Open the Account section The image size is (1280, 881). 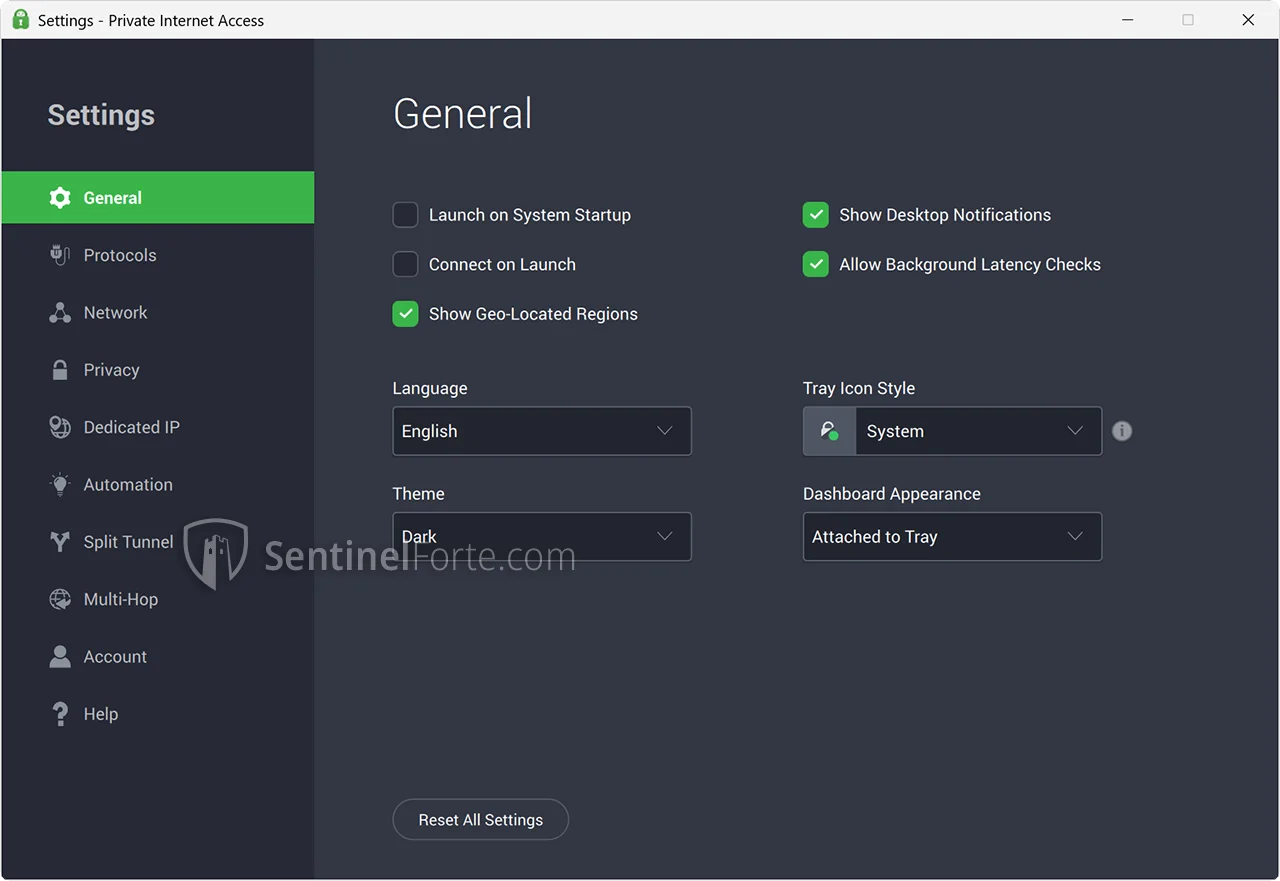[x=158, y=656]
